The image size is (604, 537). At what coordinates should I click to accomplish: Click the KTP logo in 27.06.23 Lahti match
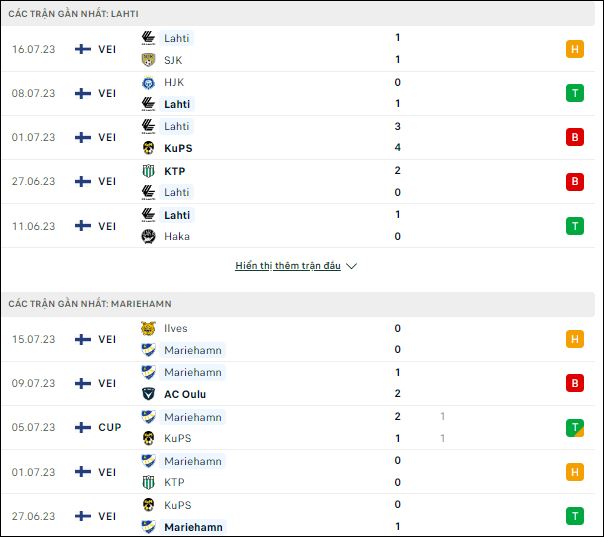click(148, 171)
